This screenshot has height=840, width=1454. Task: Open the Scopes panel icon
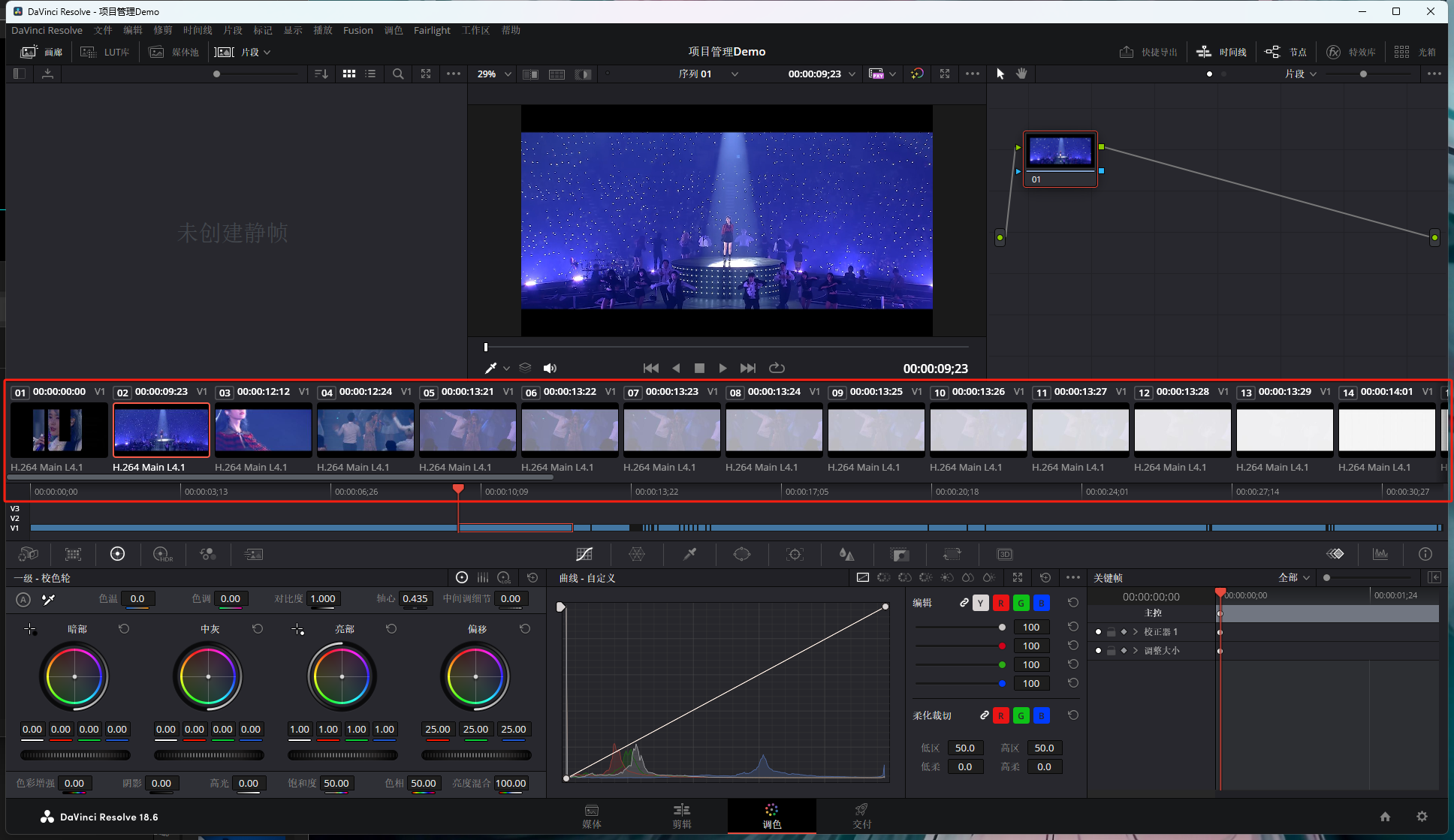click(1380, 554)
